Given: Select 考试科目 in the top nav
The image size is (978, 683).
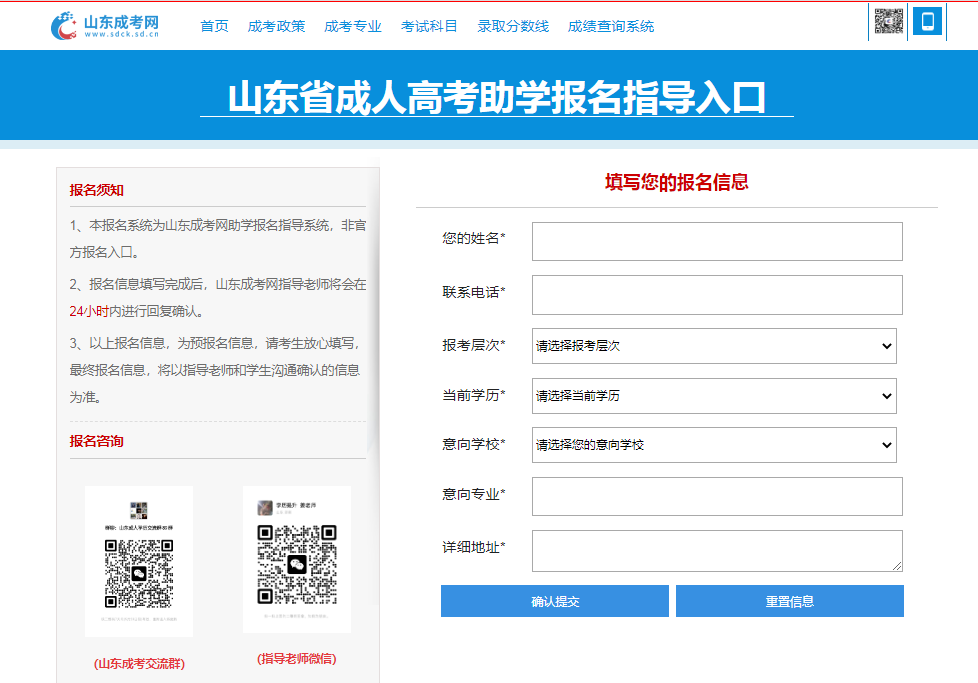Looking at the screenshot, I should click(x=429, y=26).
